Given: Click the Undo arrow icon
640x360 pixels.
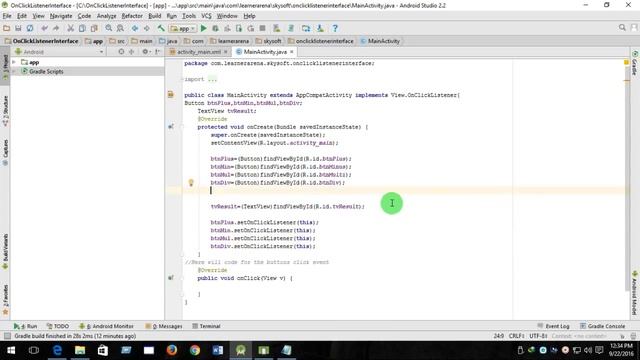Looking at the screenshot, I should pyautogui.click(x=44, y=28).
